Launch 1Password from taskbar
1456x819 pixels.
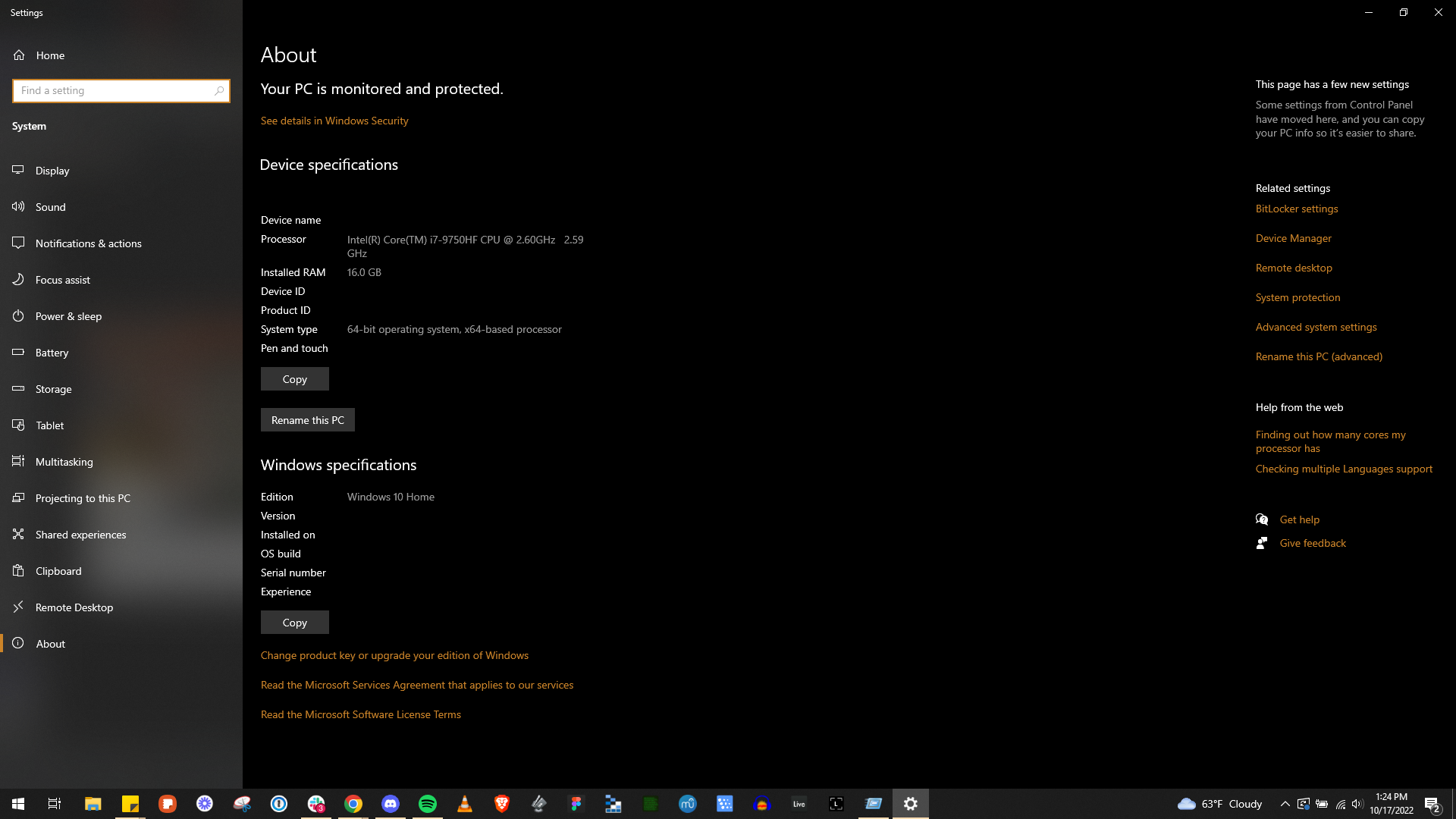coord(279,804)
